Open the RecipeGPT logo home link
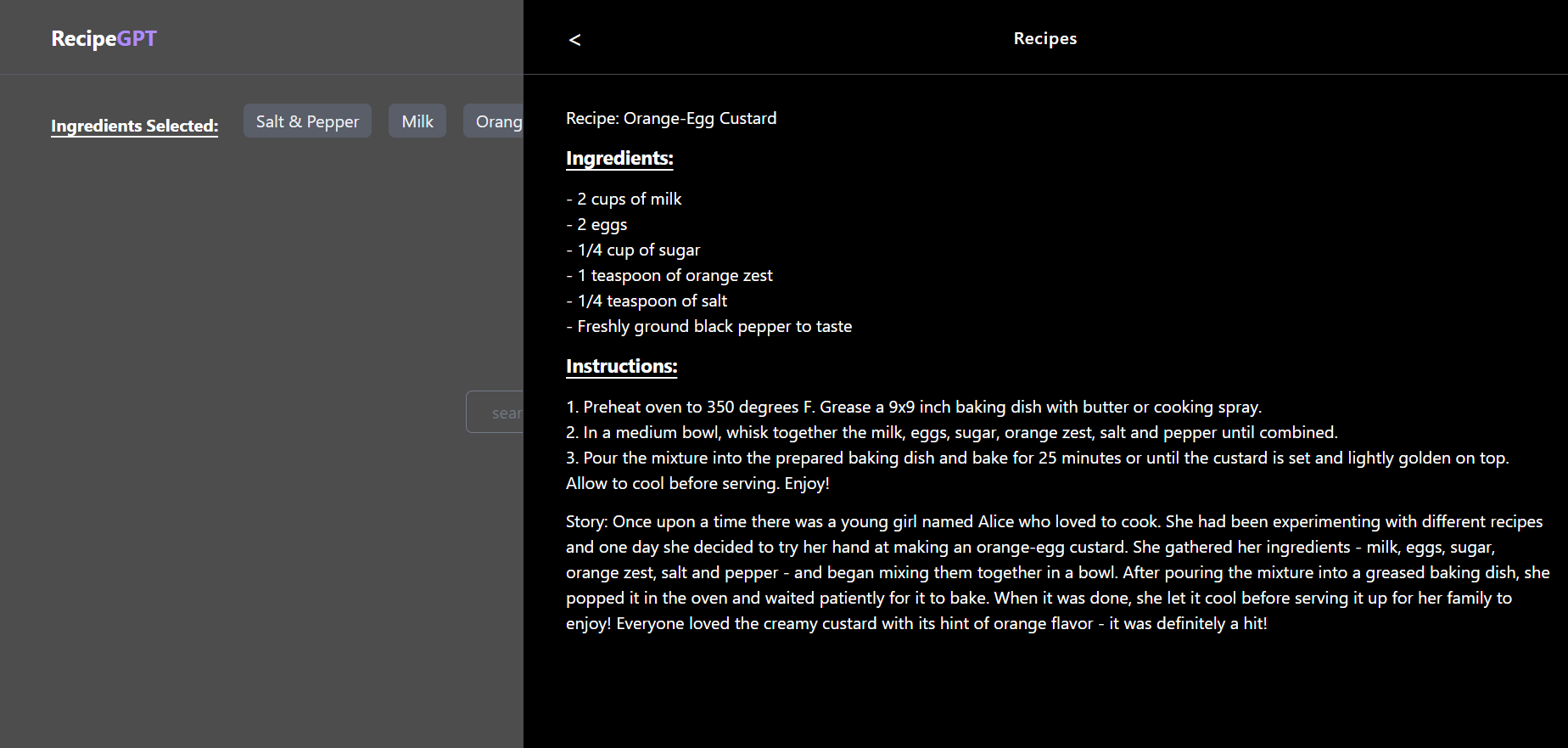This screenshot has height=748, width=1568. tap(104, 38)
